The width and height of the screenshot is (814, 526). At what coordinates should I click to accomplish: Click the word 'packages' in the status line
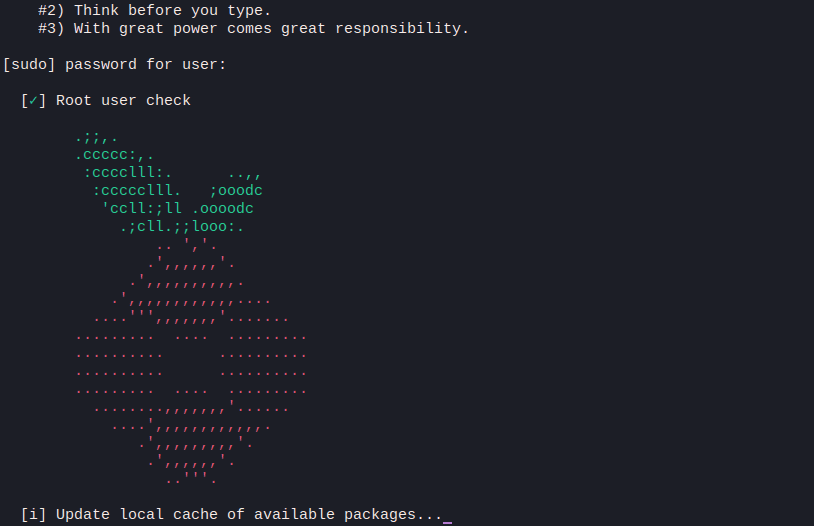[380, 515]
